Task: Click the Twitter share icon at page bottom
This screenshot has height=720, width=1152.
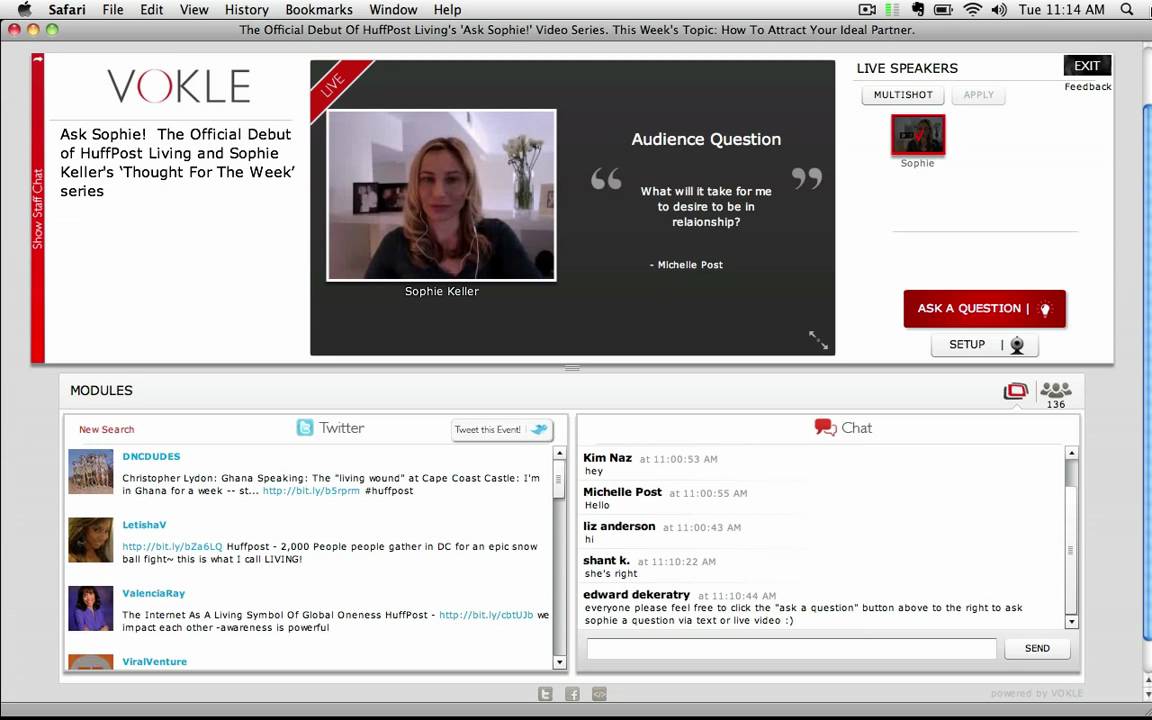Action: point(545,694)
